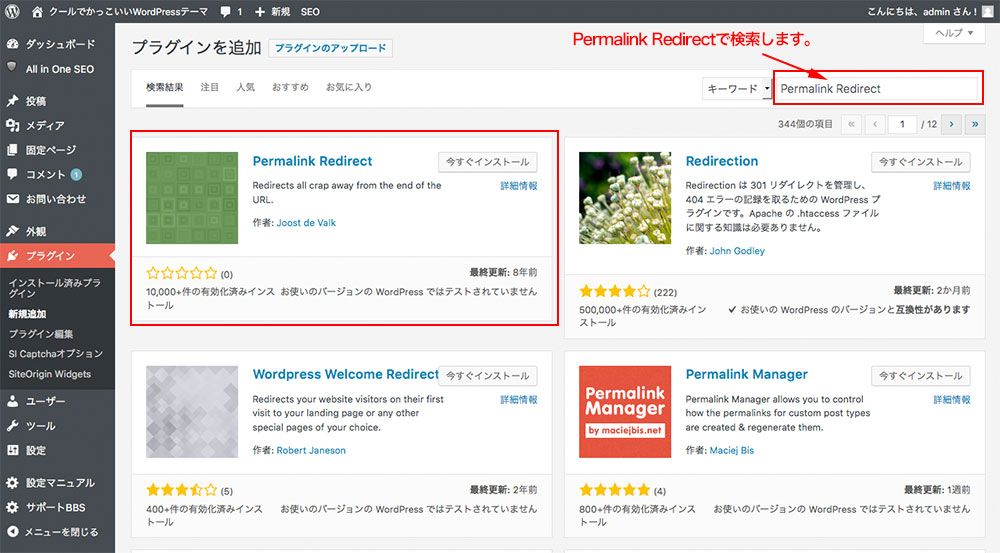Open 詳細情報 for Wordpress Welcome Redirect
This screenshot has height=553, width=1000.
[x=518, y=400]
